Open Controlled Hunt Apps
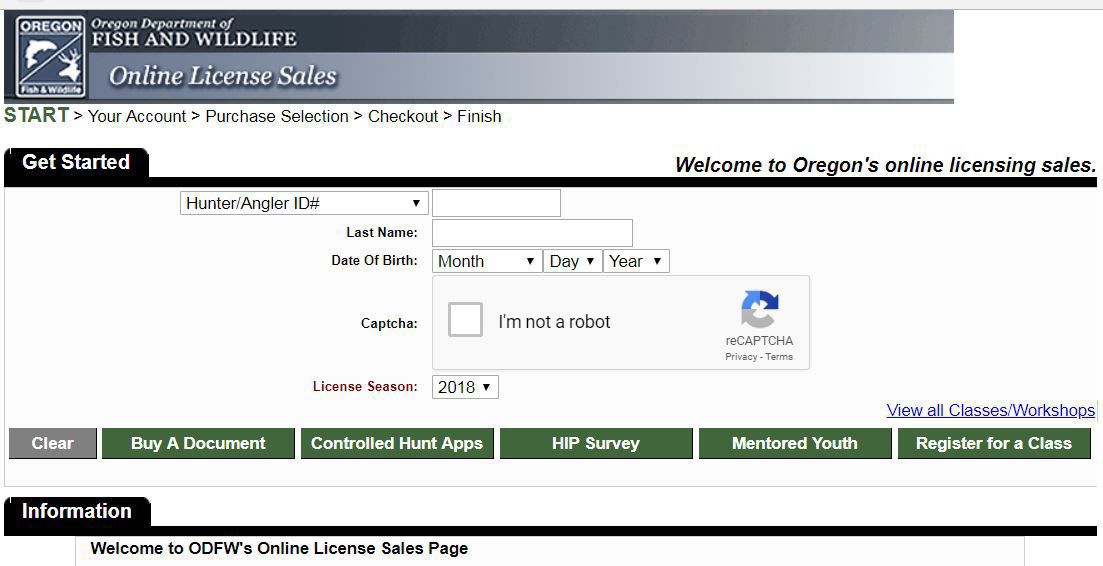Viewport: 1103px width, 566px height. (x=397, y=444)
